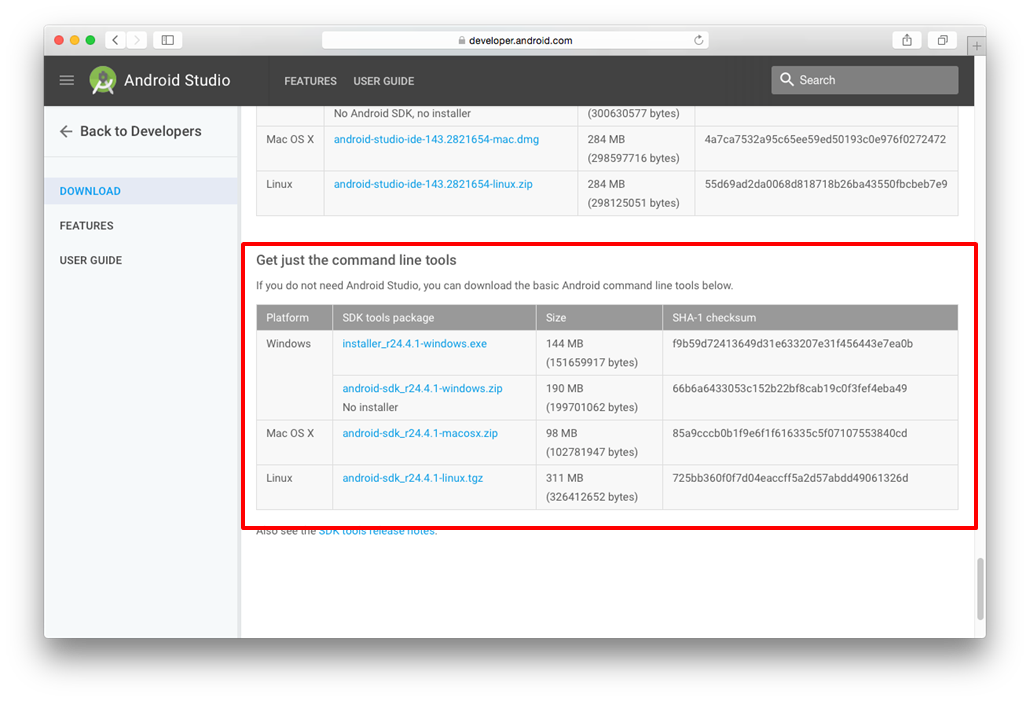Select FEATURES in the left sidebar

click(x=87, y=225)
